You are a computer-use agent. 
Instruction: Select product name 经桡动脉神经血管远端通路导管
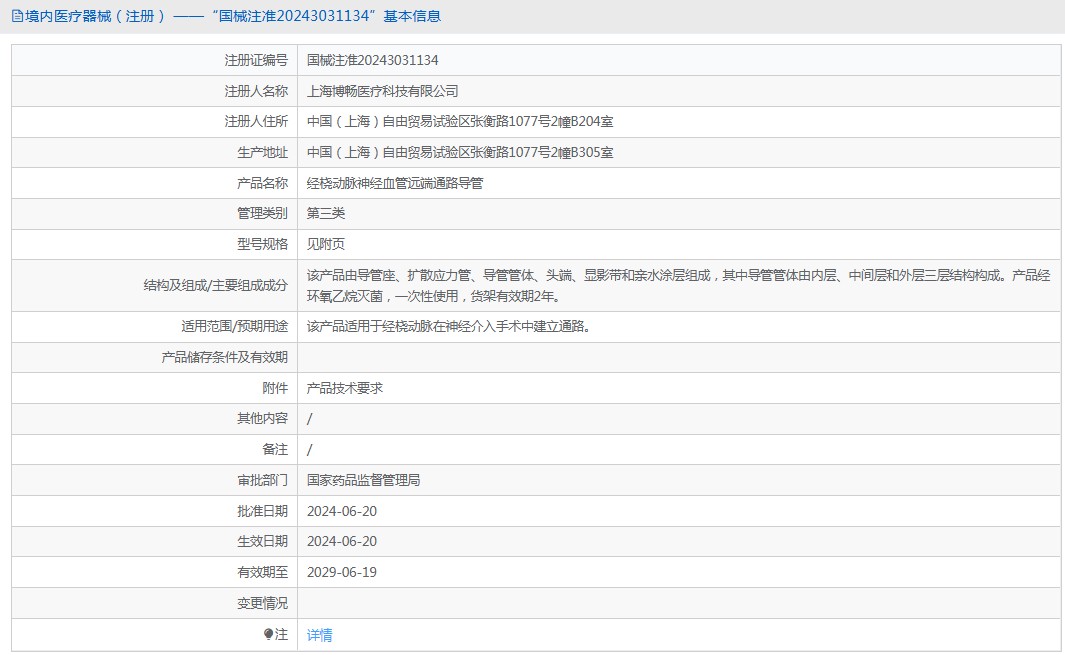click(x=395, y=183)
